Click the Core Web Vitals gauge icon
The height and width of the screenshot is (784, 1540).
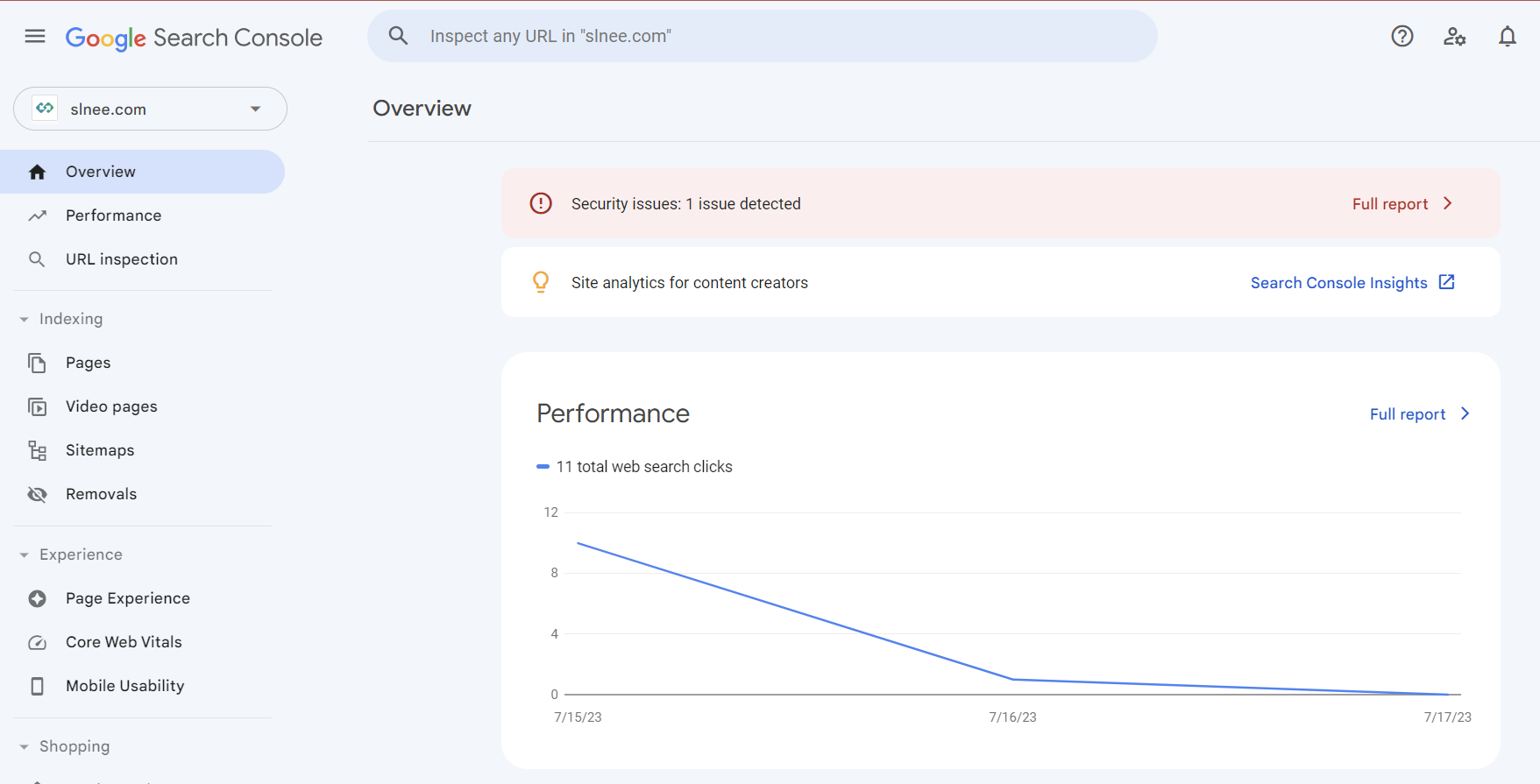pyautogui.click(x=37, y=642)
